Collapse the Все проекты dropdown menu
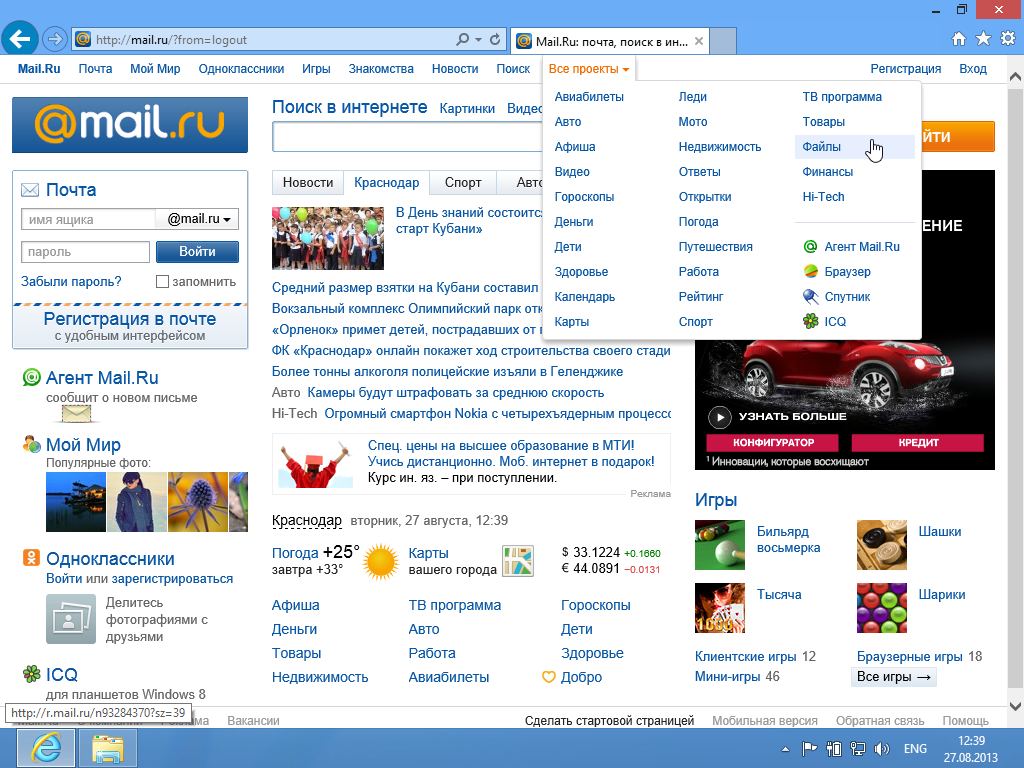Viewport: 1024px width, 768px height. (588, 69)
